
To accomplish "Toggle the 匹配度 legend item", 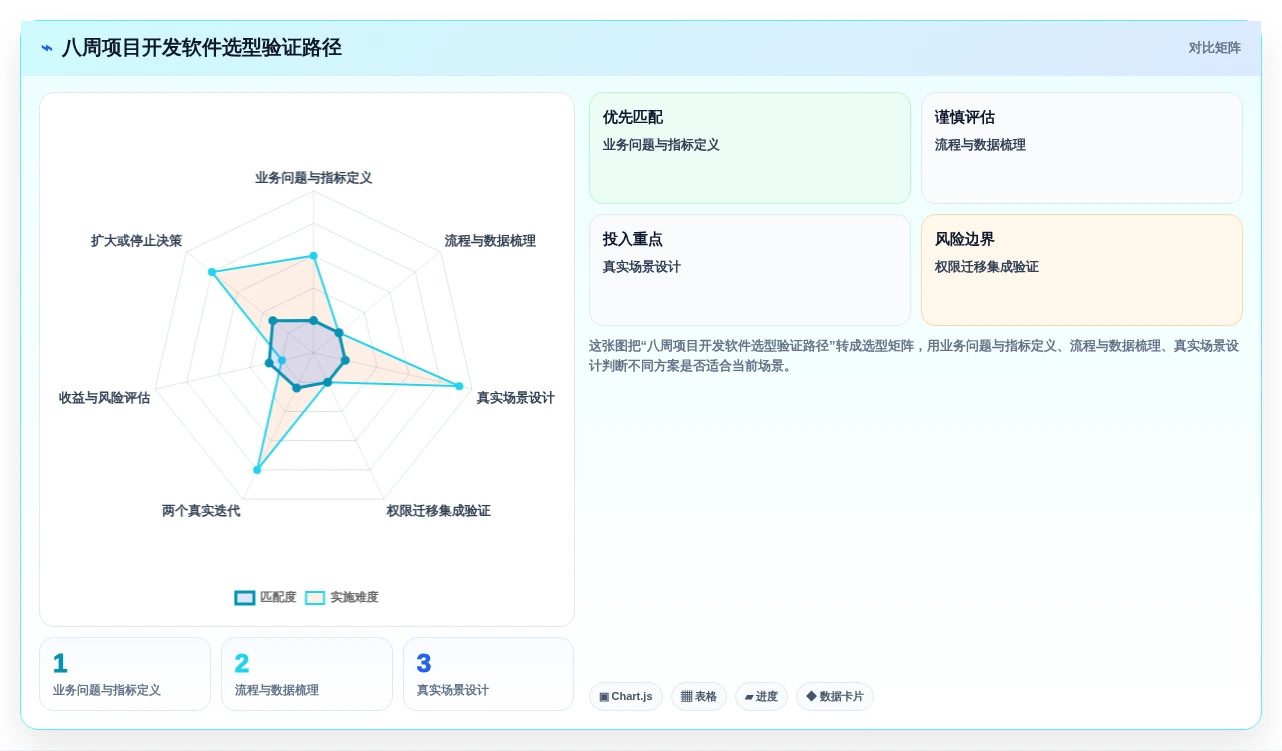I will [x=265, y=597].
